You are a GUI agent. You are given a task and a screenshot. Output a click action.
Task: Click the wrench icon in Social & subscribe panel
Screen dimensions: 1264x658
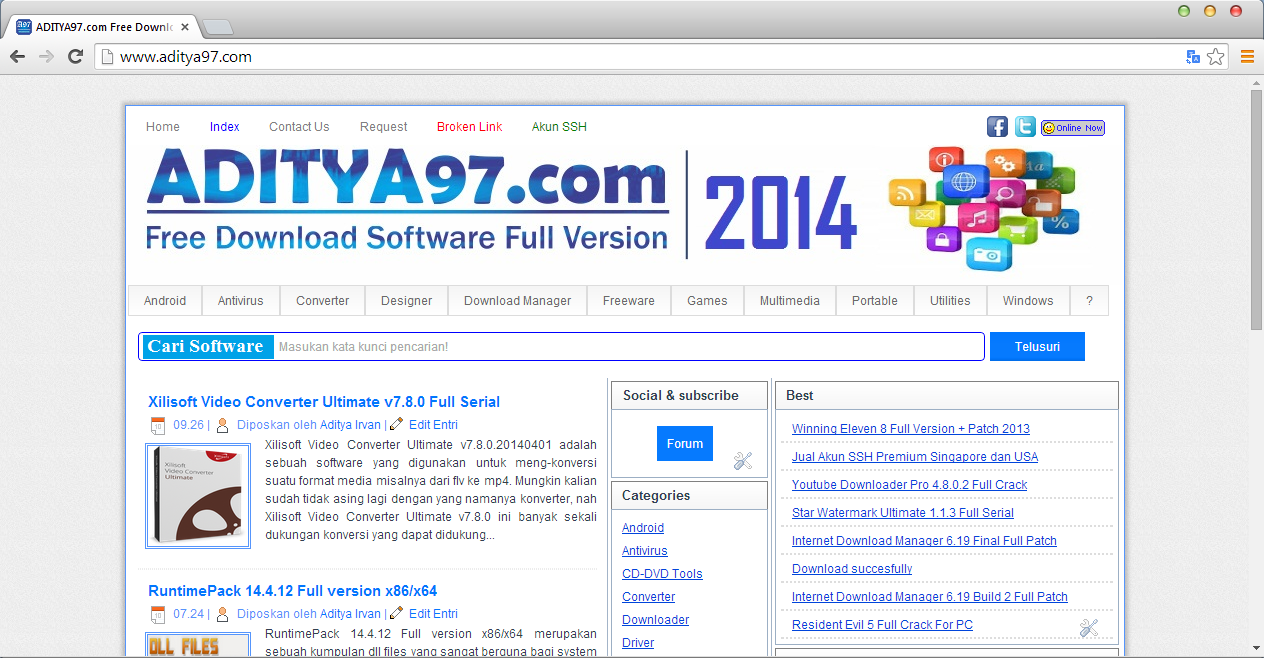(x=742, y=461)
